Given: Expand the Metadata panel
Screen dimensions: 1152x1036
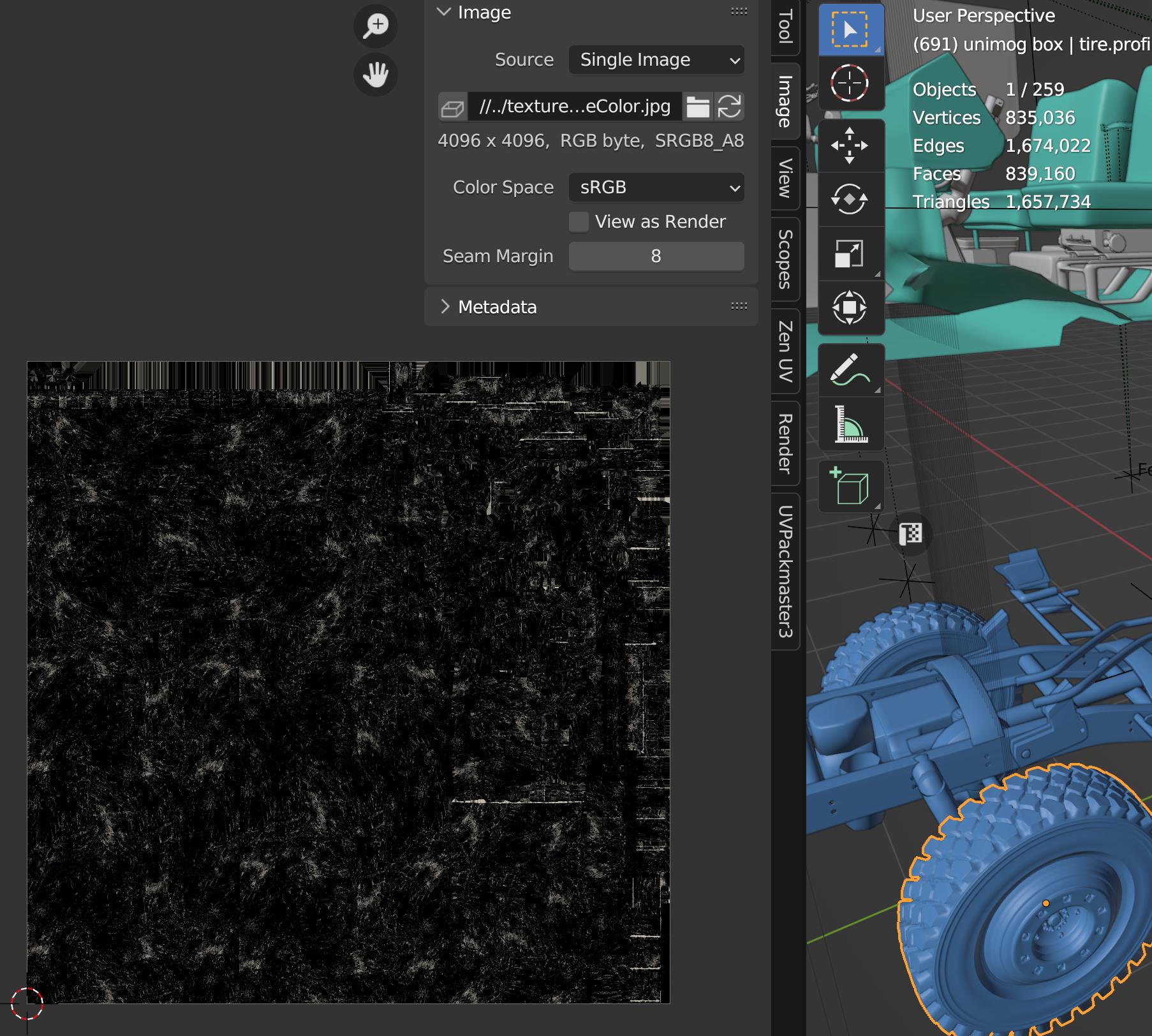Looking at the screenshot, I should 445,307.
